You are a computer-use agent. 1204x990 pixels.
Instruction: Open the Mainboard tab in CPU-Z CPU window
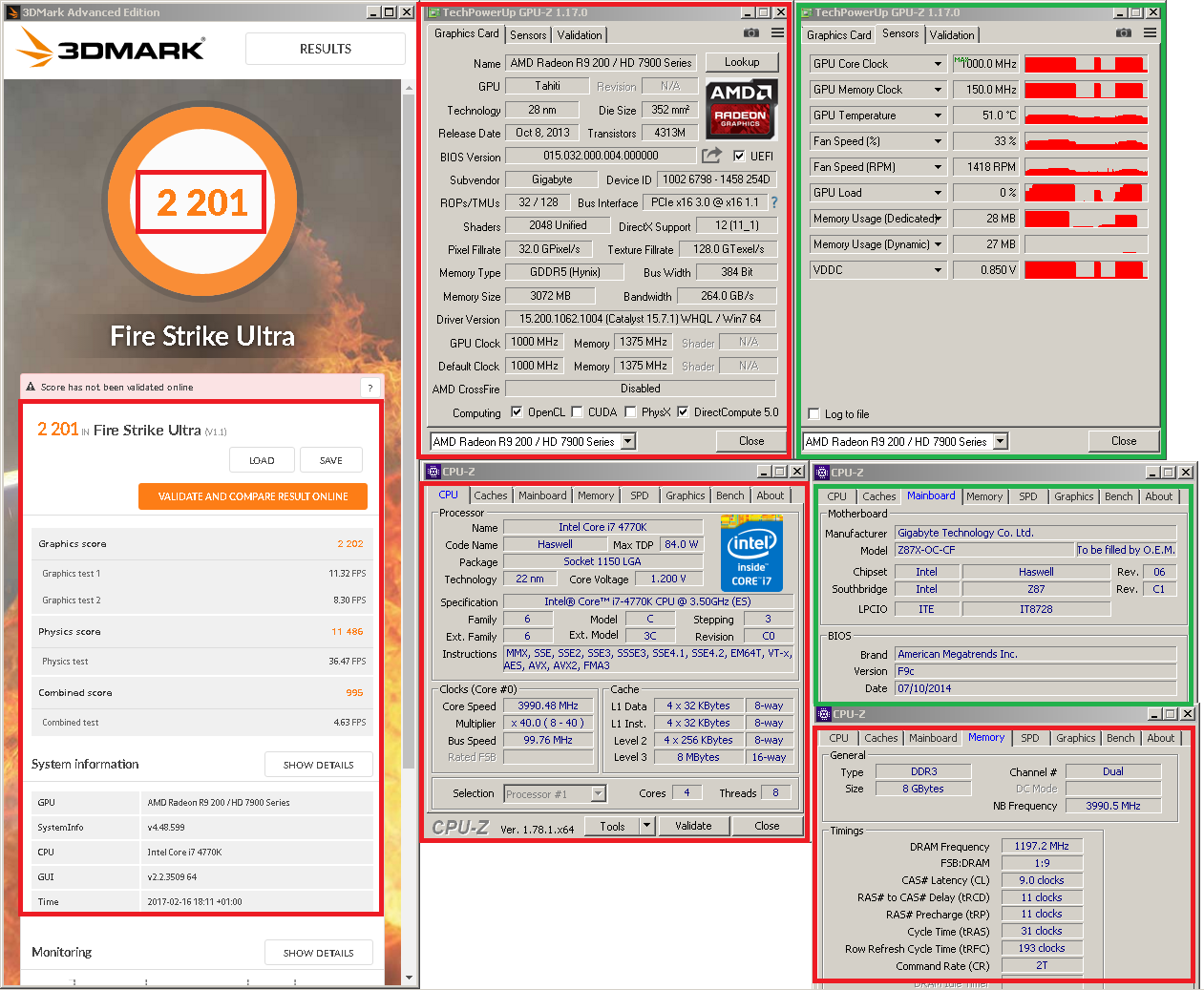[x=542, y=495]
